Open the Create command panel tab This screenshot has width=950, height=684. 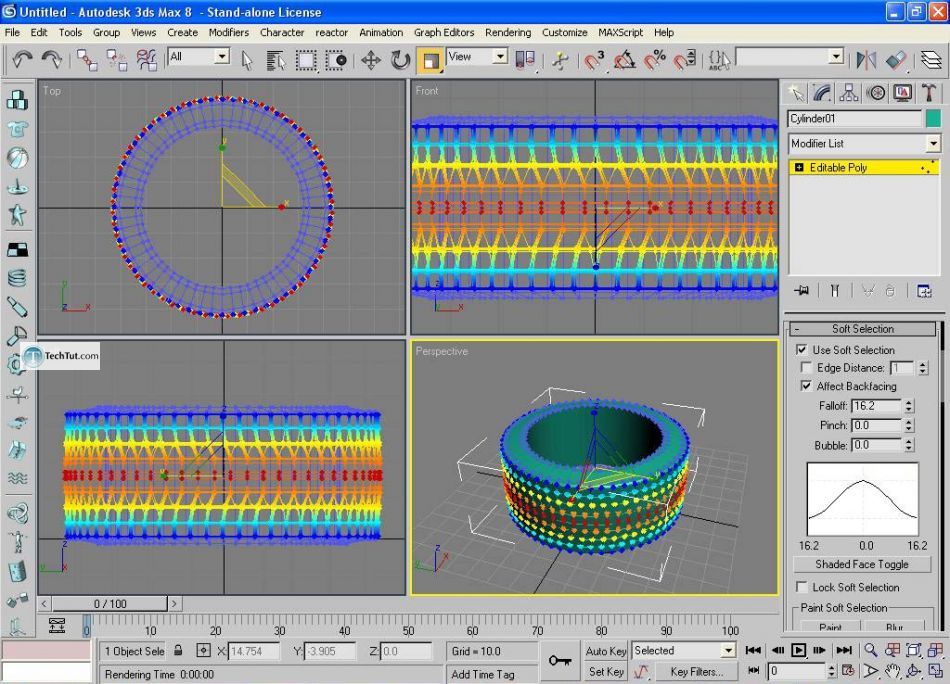(796, 93)
